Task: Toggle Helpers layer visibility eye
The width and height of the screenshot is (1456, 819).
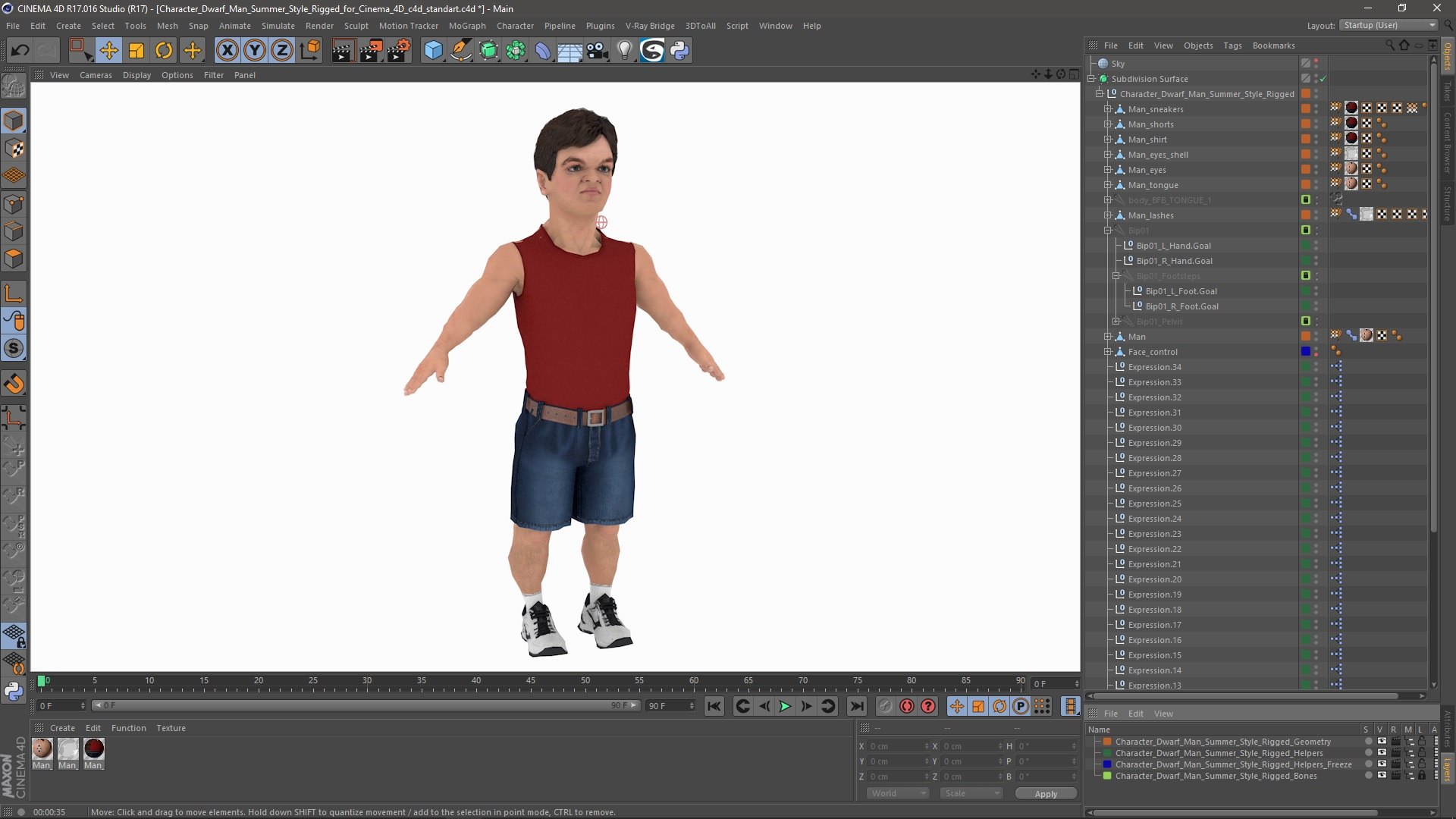Action: [1382, 753]
